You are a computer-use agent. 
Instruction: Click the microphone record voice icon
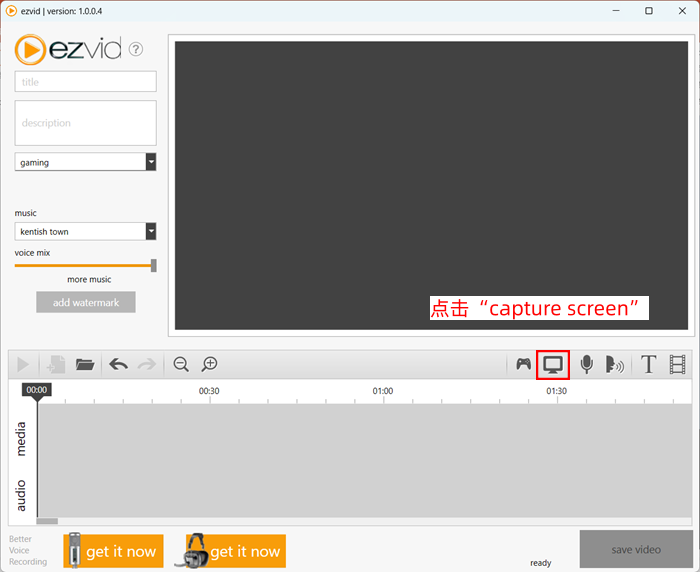coord(587,364)
